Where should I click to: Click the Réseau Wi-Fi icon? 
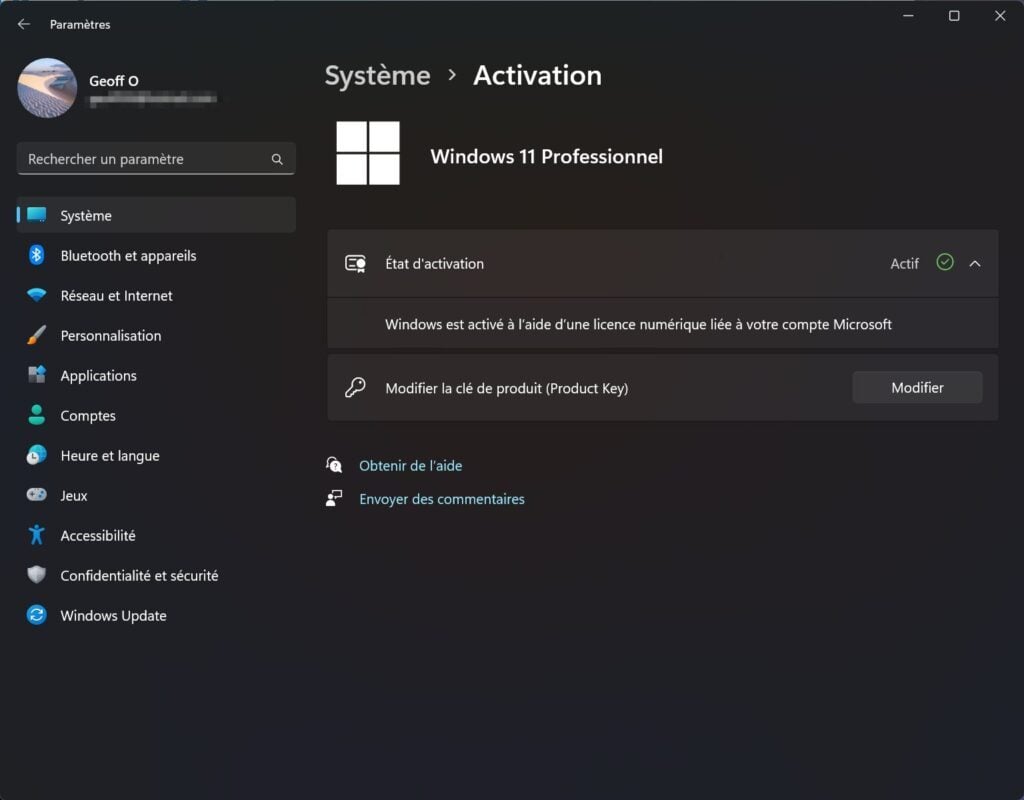(37, 295)
